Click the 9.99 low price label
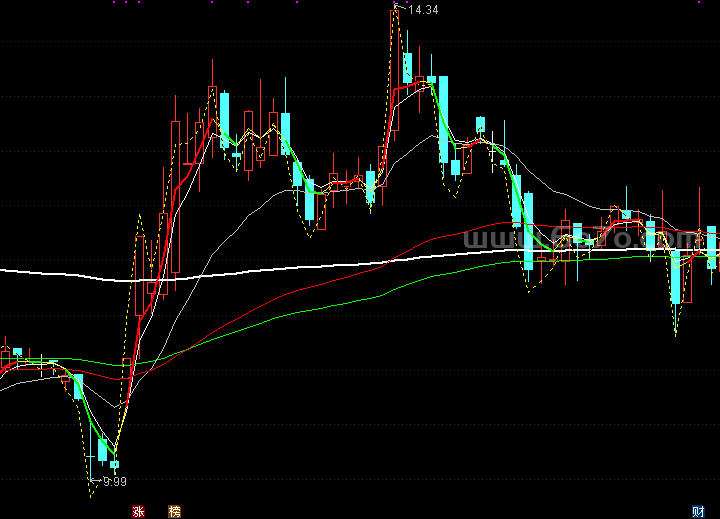 pos(115,481)
